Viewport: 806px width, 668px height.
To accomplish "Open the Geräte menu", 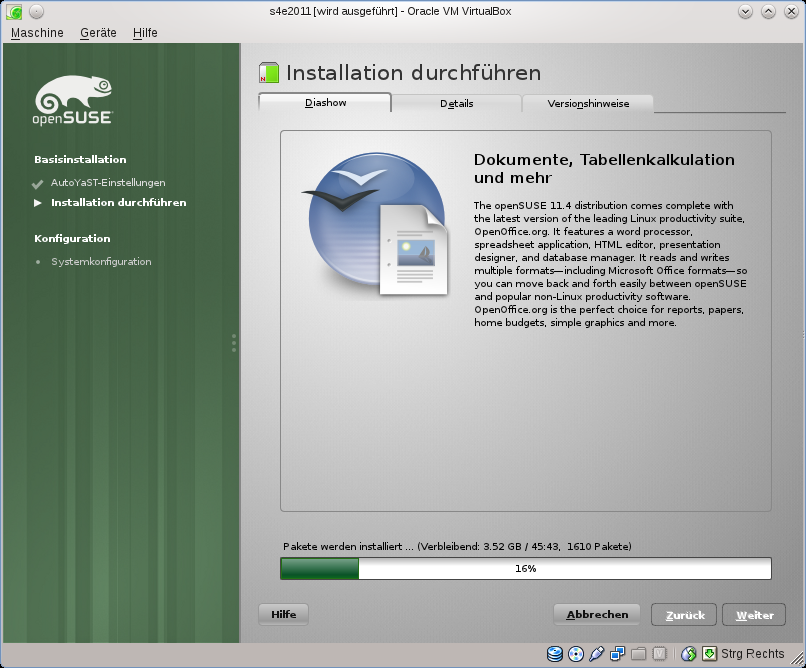I will point(98,33).
